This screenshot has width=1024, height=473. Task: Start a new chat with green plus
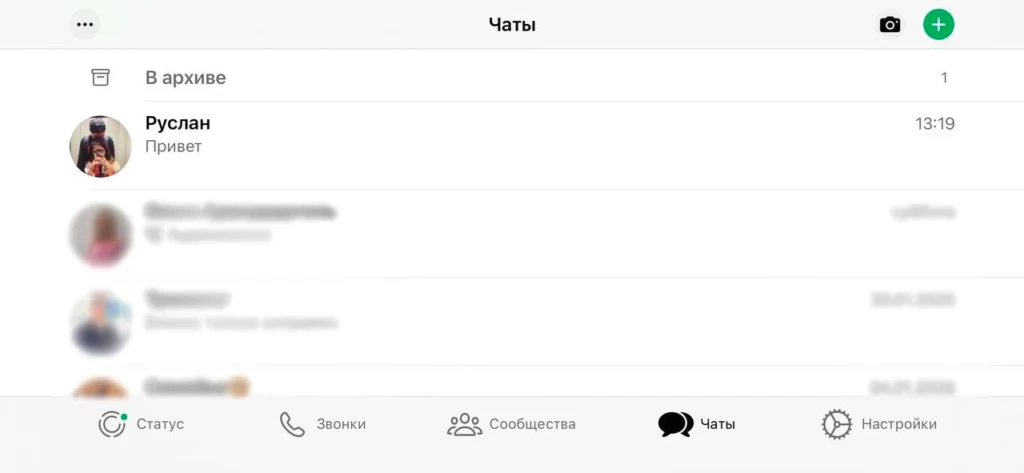pyautogui.click(x=938, y=25)
